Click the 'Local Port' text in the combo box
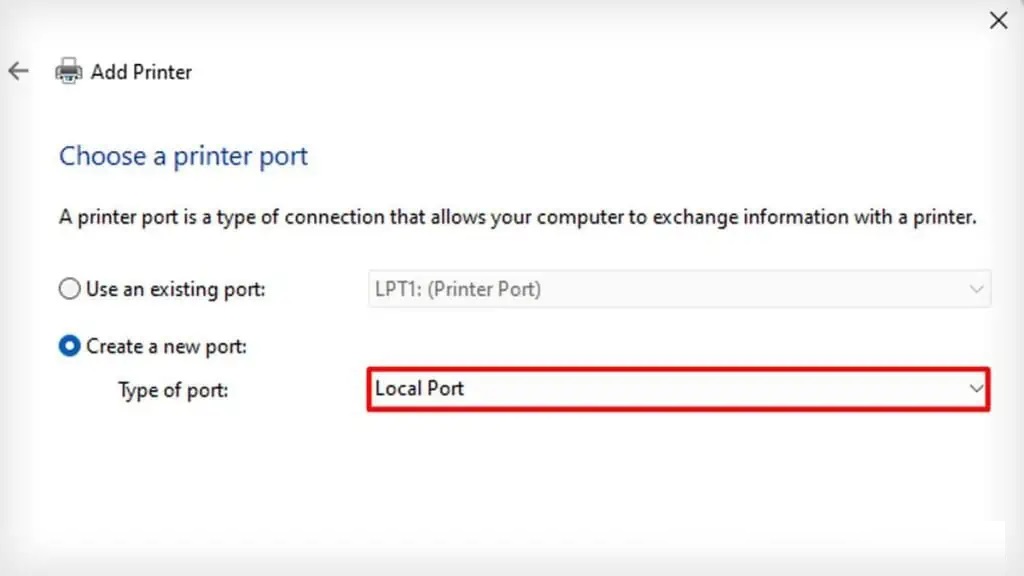This screenshot has height=576, width=1024. coord(419,389)
